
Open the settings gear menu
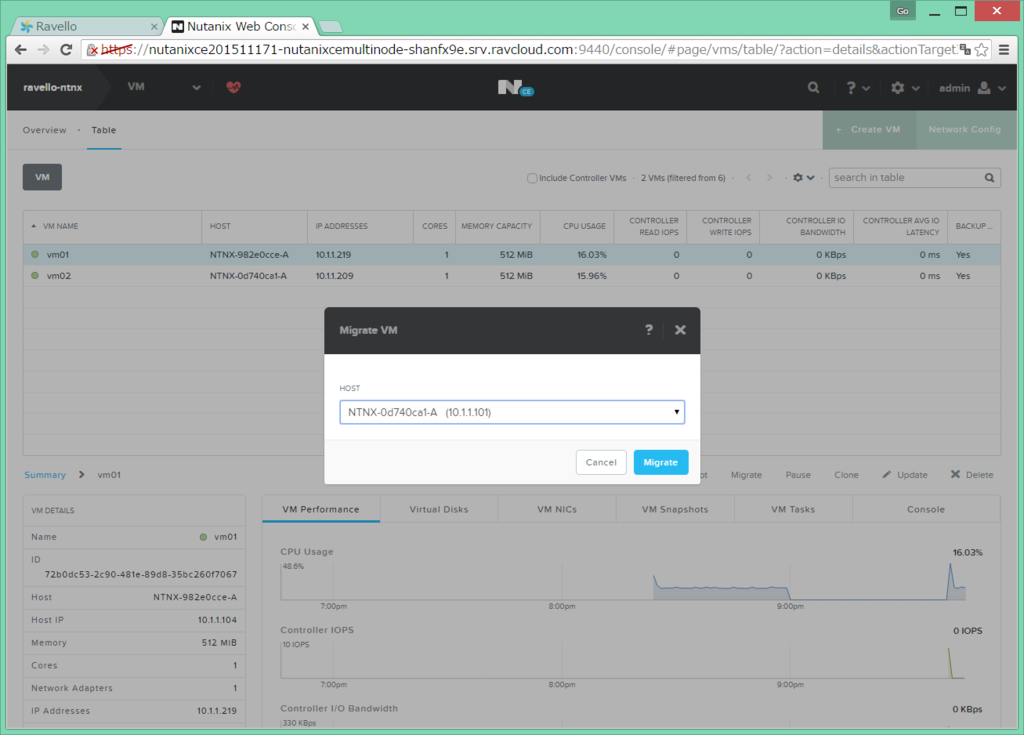(x=904, y=88)
